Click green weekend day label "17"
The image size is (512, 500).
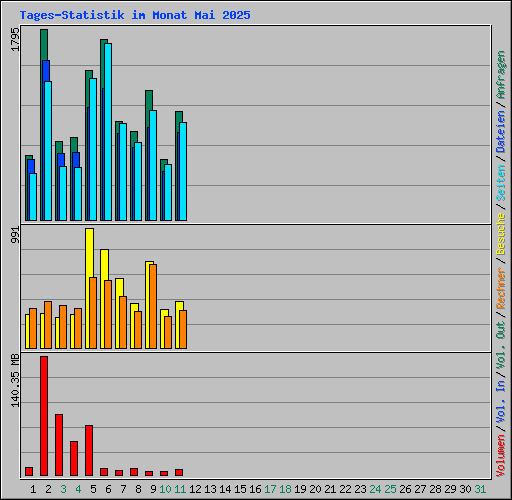[x=270, y=489]
